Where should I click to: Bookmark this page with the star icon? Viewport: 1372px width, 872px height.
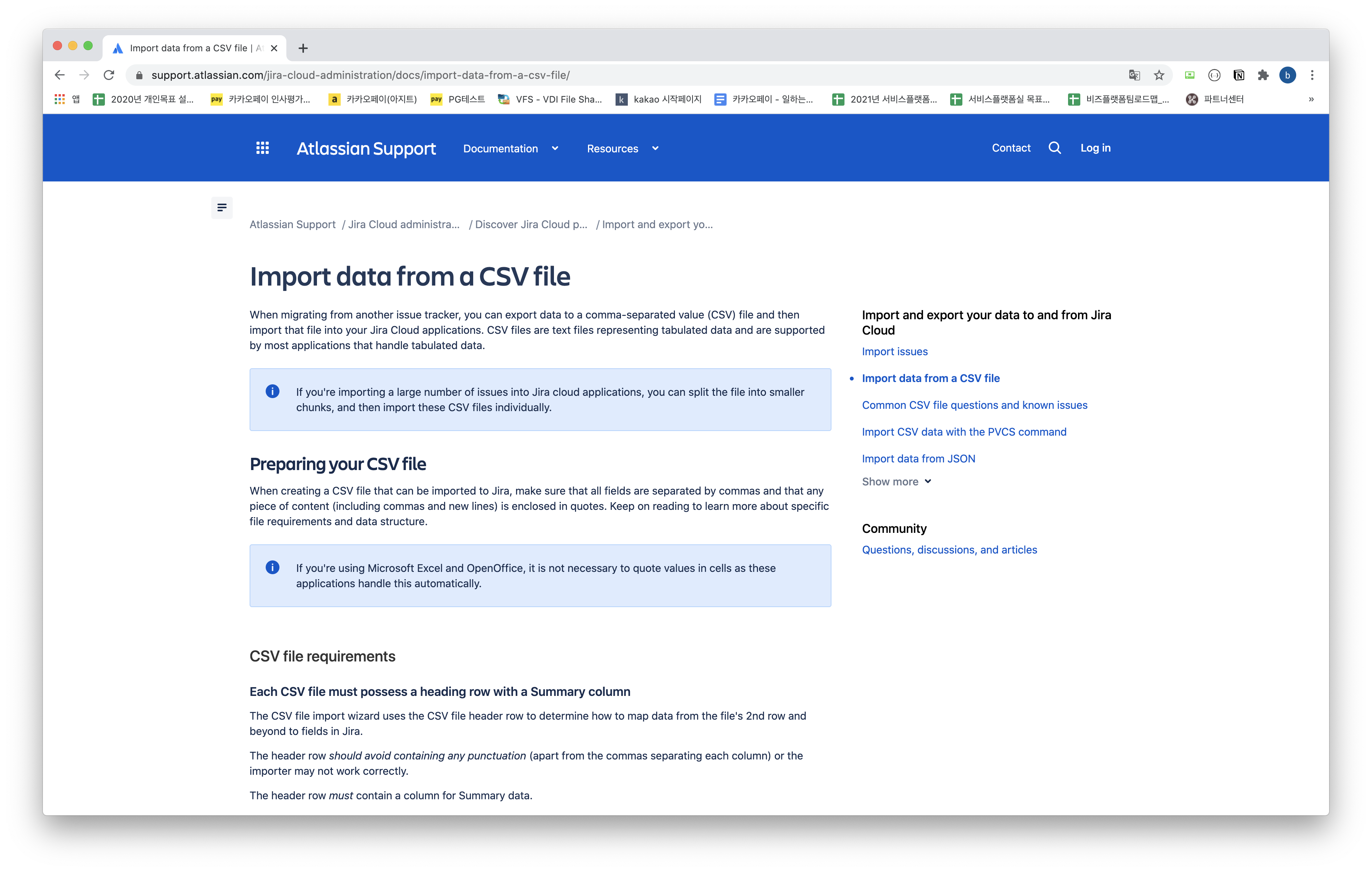tap(1159, 75)
